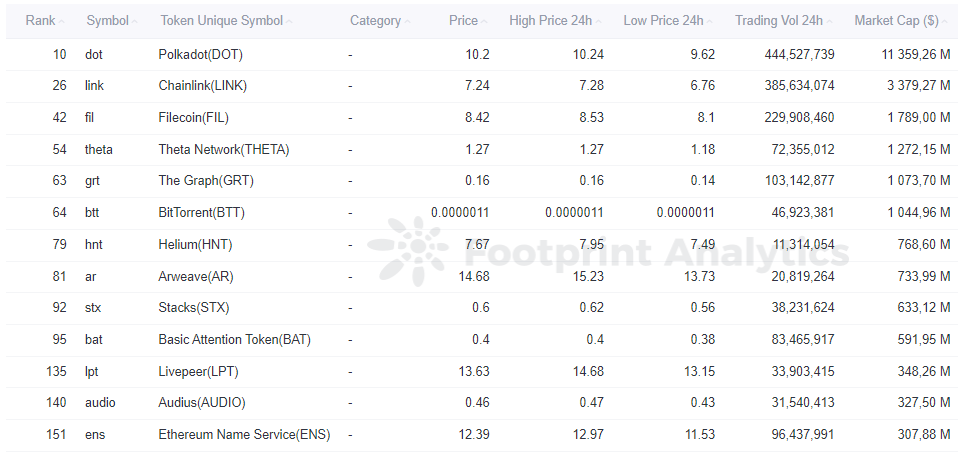The image size is (958, 461).
Task: Select the Ethereum Name Service(ENS) cell
Action: (x=244, y=435)
